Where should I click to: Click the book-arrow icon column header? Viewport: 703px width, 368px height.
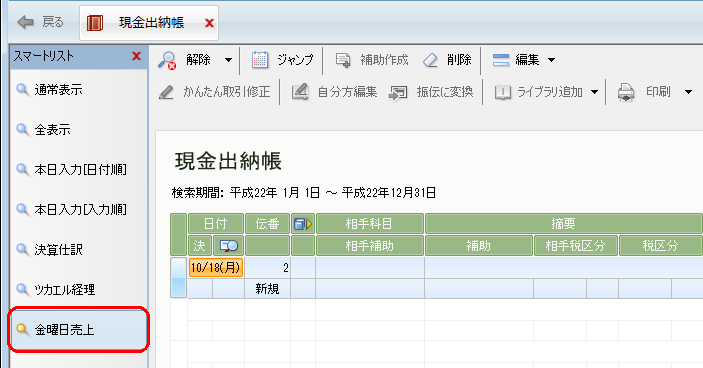(303, 224)
